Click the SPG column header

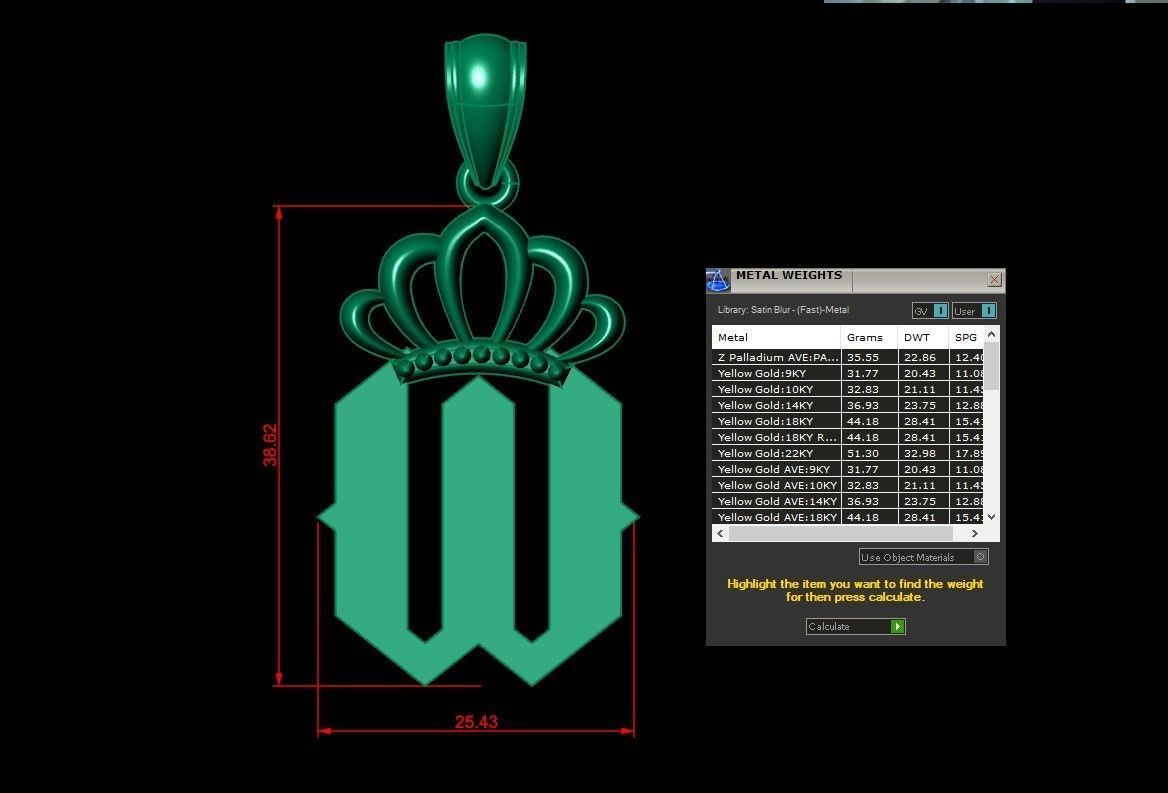pos(966,337)
